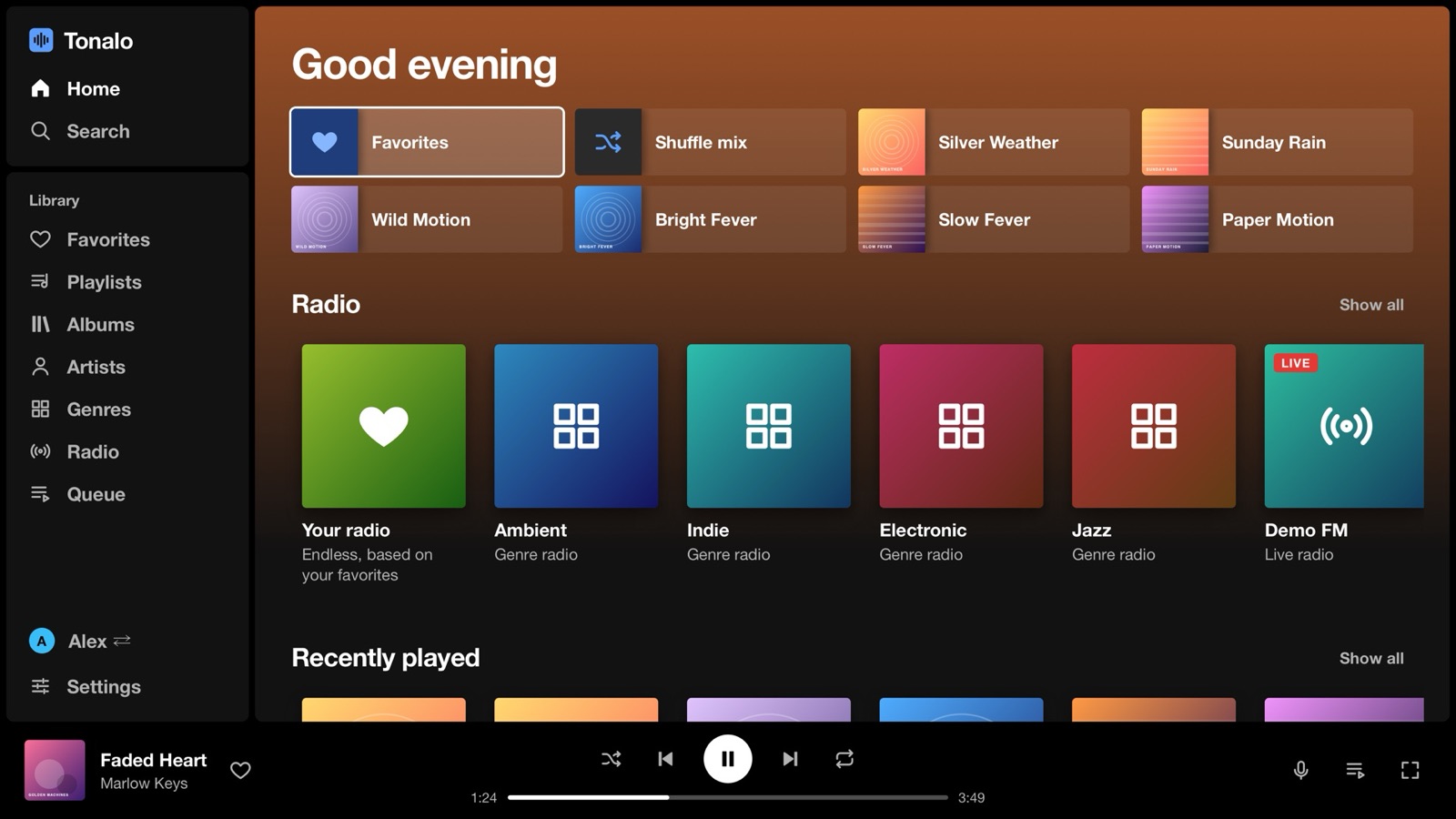The image size is (1456, 819).
Task: Click the Queue list icon in sidebar
Action: (x=40, y=494)
